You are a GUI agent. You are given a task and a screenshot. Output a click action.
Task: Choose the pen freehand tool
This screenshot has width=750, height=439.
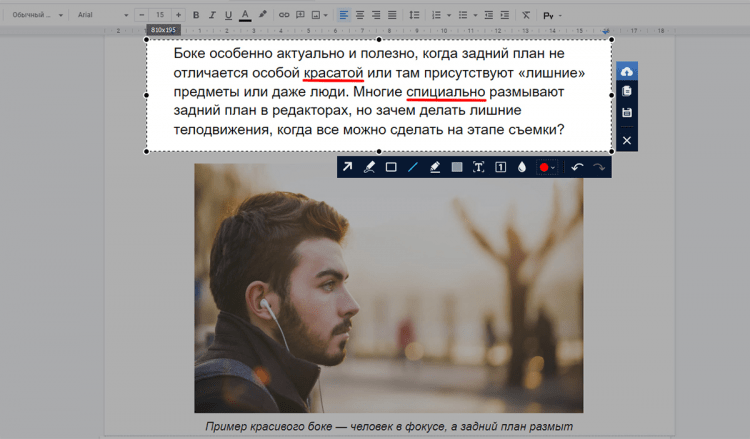click(369, 167)
